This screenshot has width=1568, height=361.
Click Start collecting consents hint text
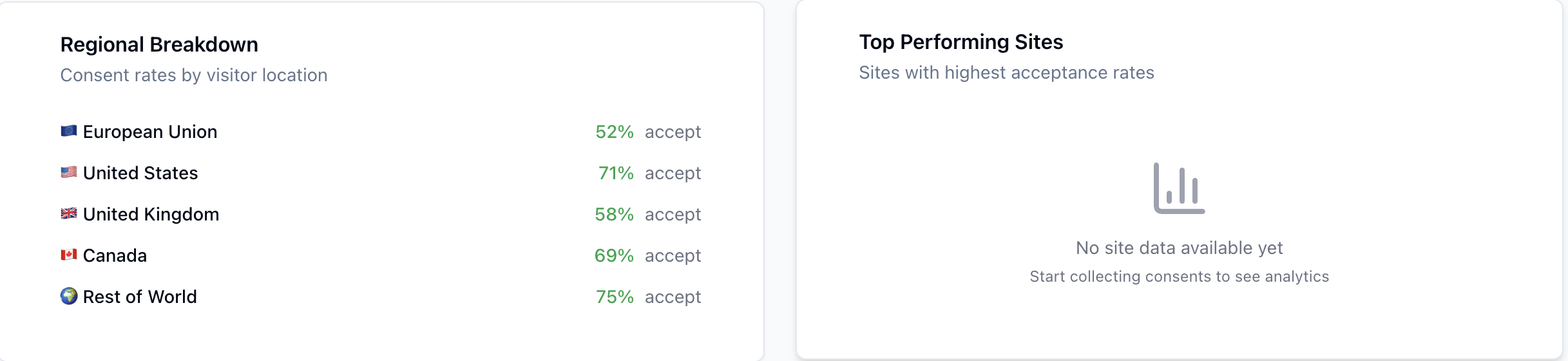[1179, 277]
